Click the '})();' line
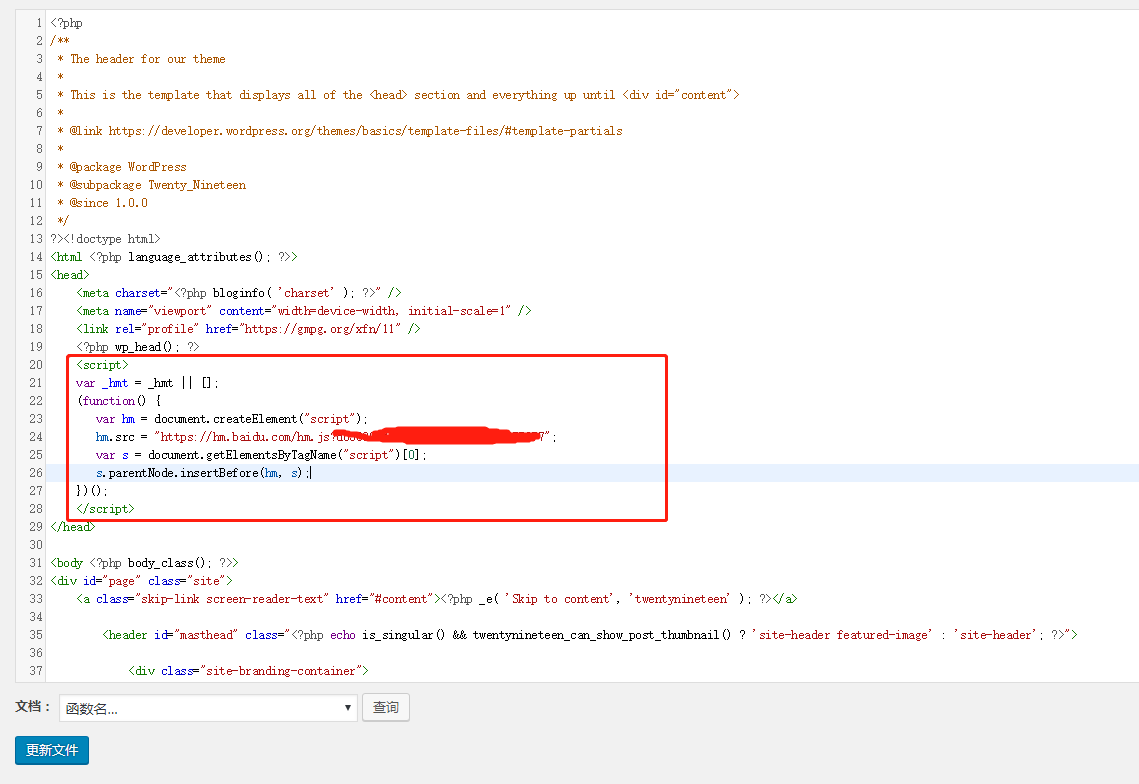The height and width of the screenshot is (784, 1139). pos(92,491)
